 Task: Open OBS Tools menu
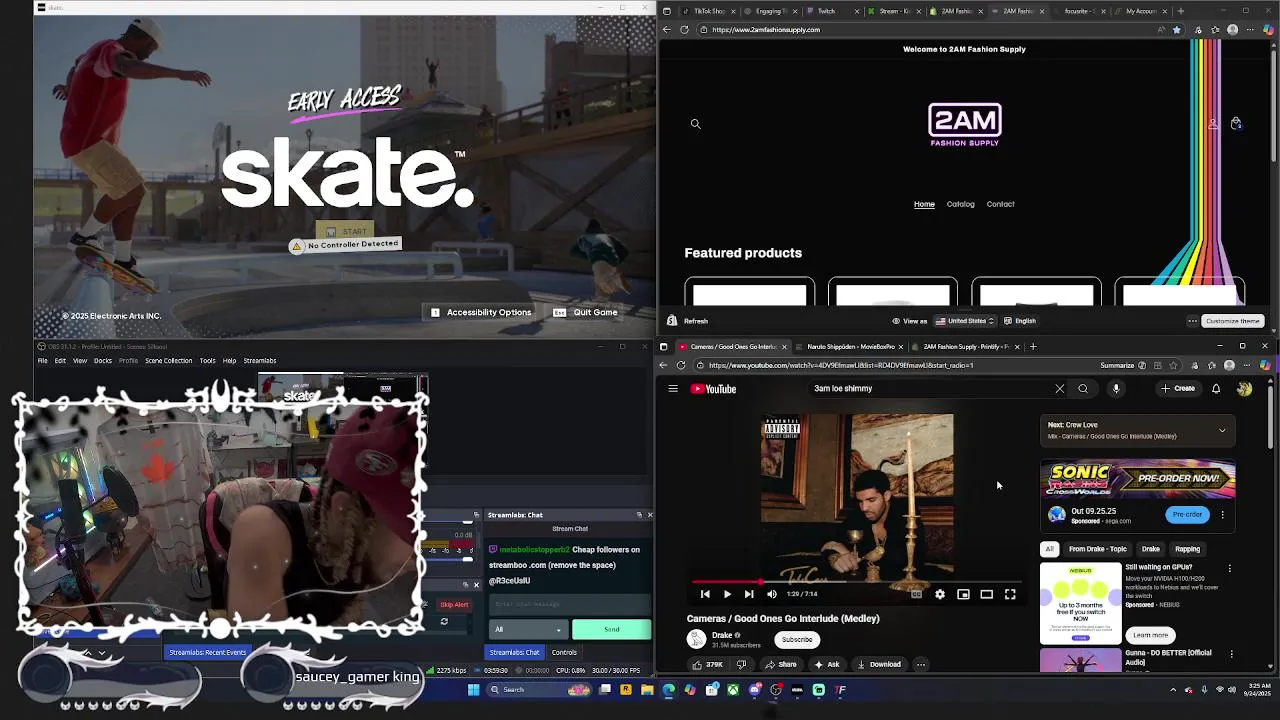pos(207,361)
